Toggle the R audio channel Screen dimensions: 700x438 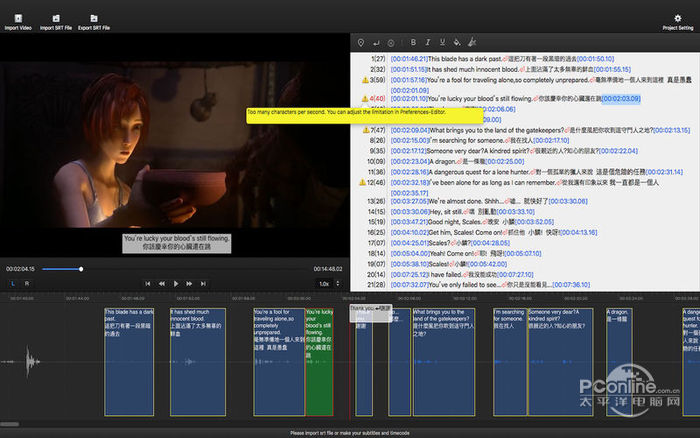click(27, 283)
